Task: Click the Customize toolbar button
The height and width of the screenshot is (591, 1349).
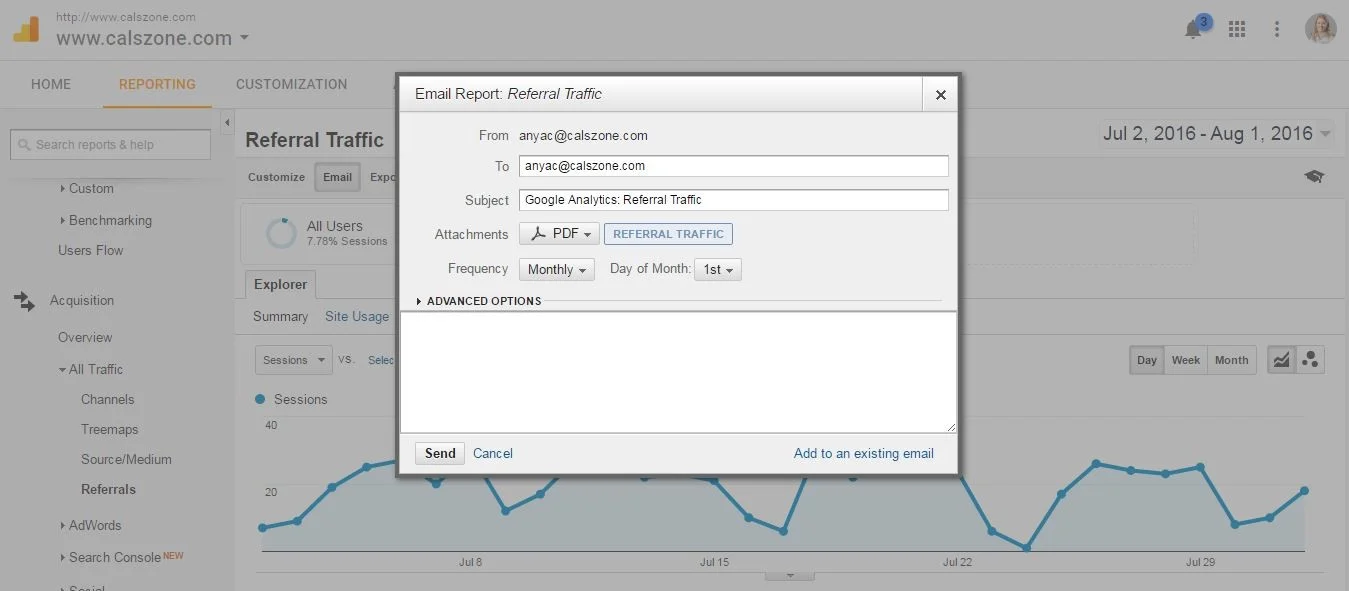Action: pyautogui.click(x=276, y=177)
